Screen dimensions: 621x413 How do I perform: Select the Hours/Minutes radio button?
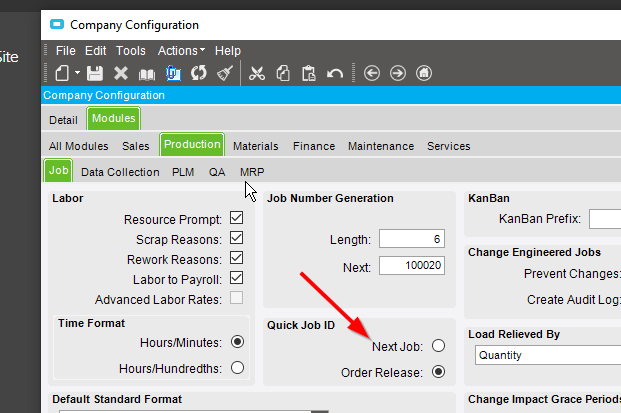[x=237, y=342]
